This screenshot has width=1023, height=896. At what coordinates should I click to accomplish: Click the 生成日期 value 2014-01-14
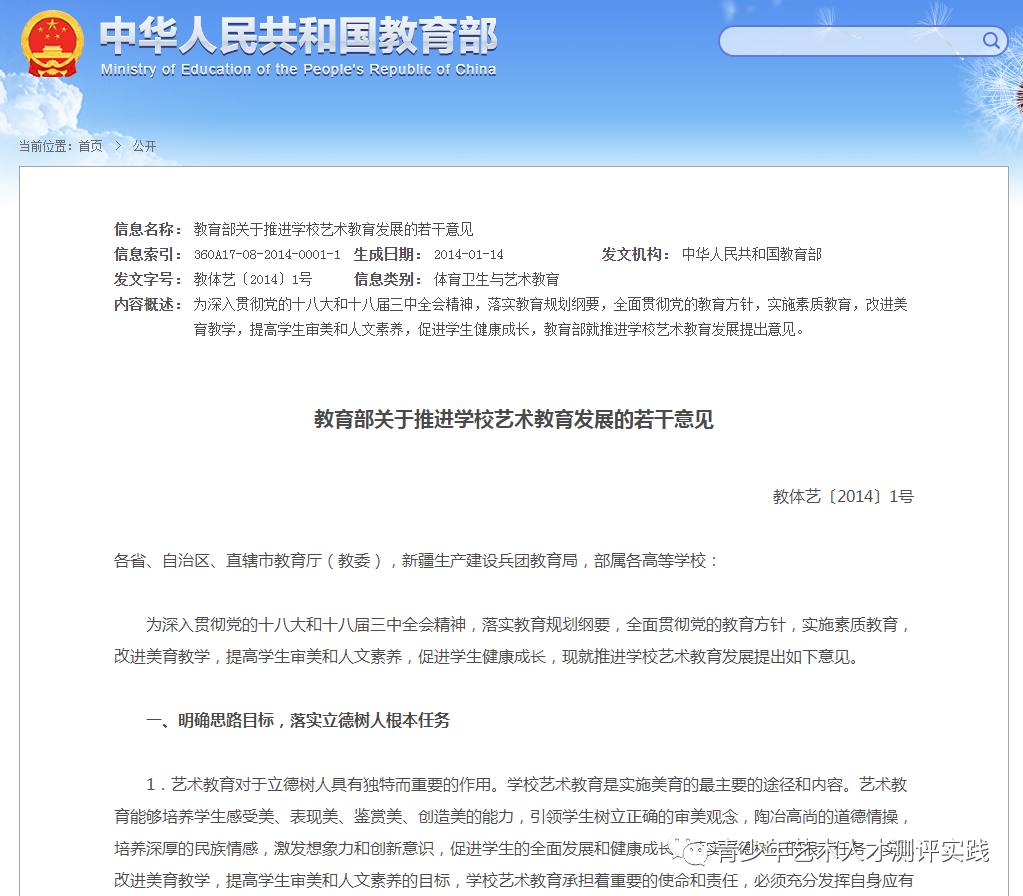(x=467, y=254)
